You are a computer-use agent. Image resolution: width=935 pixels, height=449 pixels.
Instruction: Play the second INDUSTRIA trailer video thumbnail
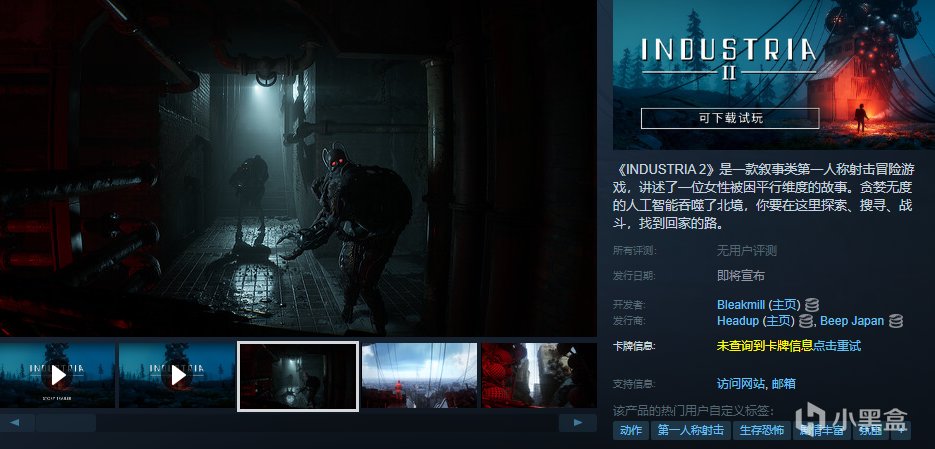(177, 375)
